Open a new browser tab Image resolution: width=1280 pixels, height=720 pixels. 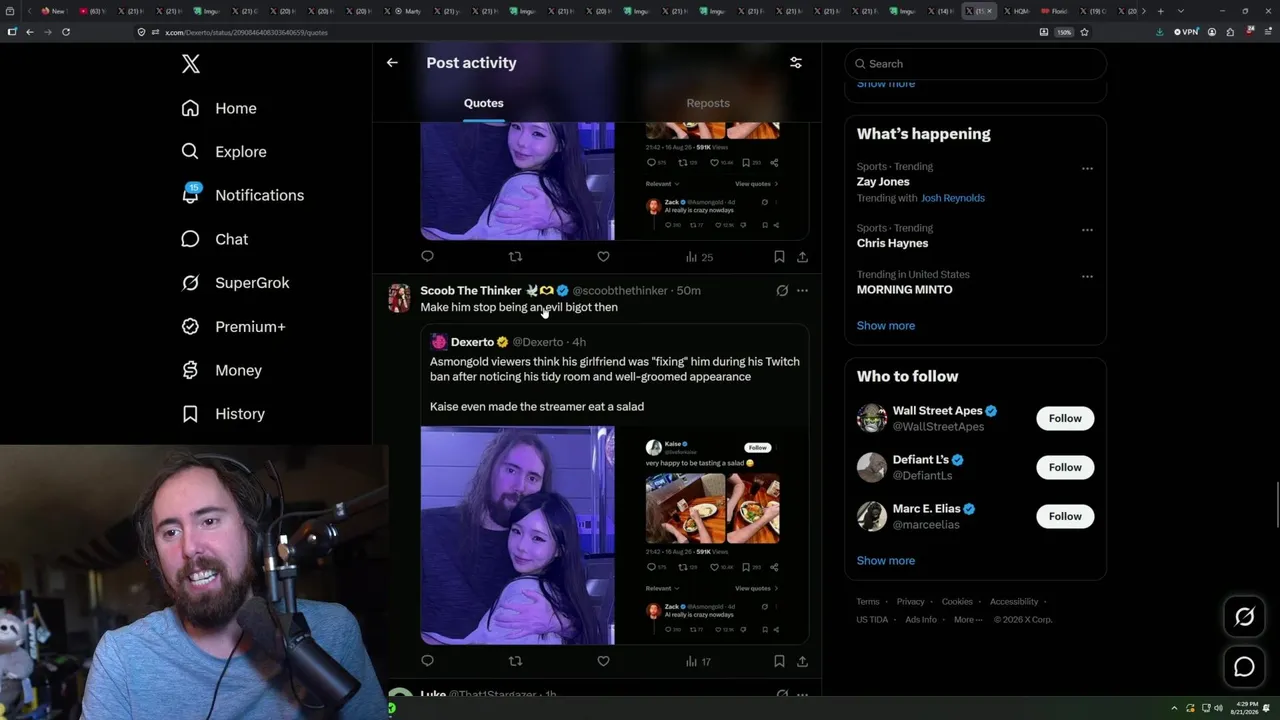1160,11
